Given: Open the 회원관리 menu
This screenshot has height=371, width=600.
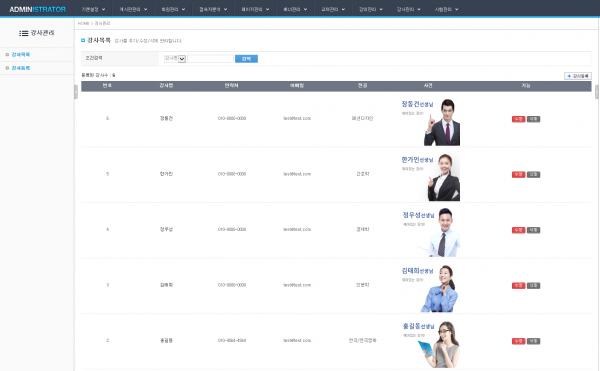Looking at the screenshot, I should (173, 9).
